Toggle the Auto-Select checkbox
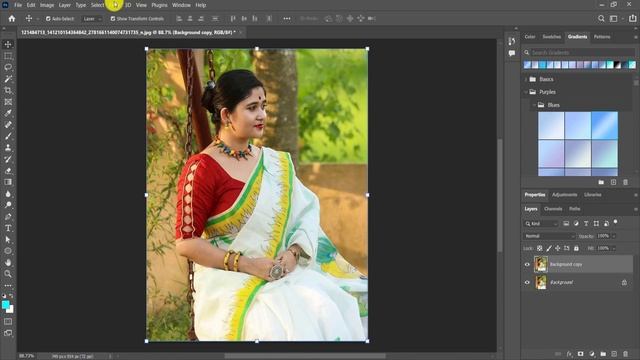The image size is (640, 360). (48, 19)
